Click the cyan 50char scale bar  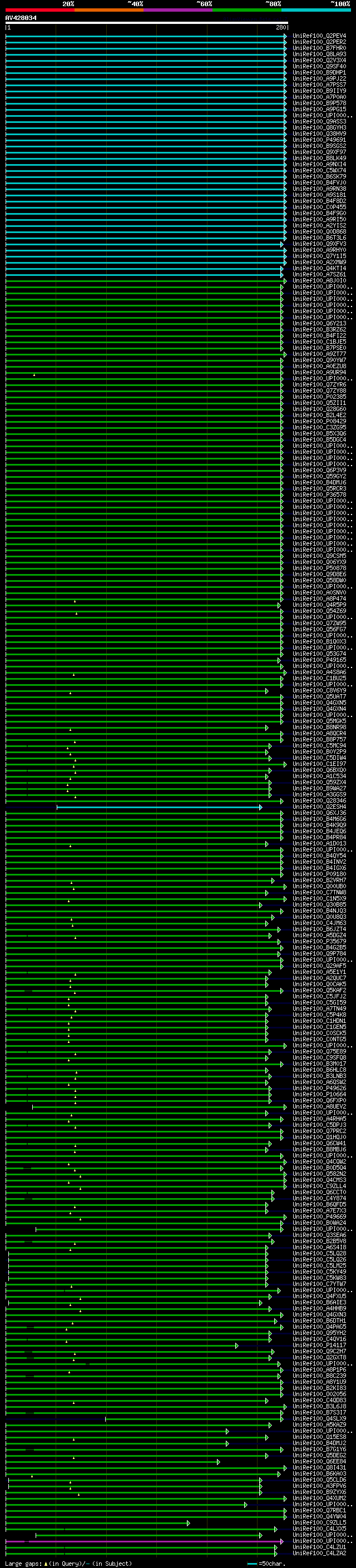252,1564
